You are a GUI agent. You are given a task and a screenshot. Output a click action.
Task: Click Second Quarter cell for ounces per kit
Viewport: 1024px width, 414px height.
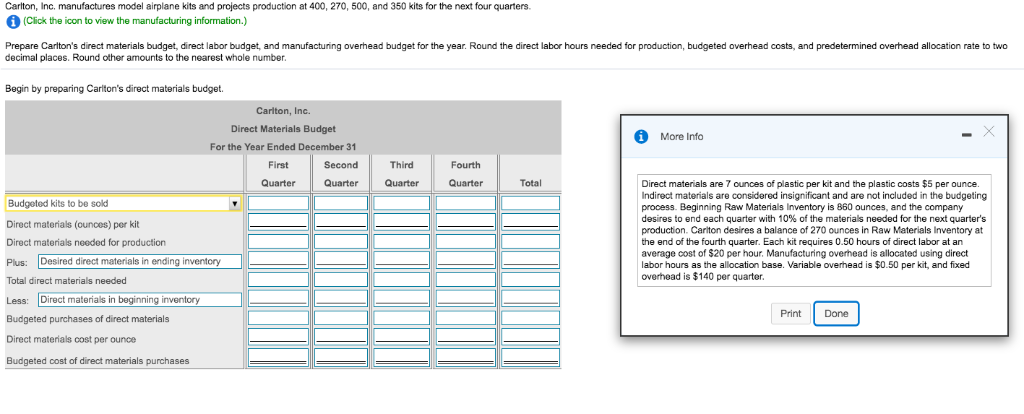click(x=340, y=221)
